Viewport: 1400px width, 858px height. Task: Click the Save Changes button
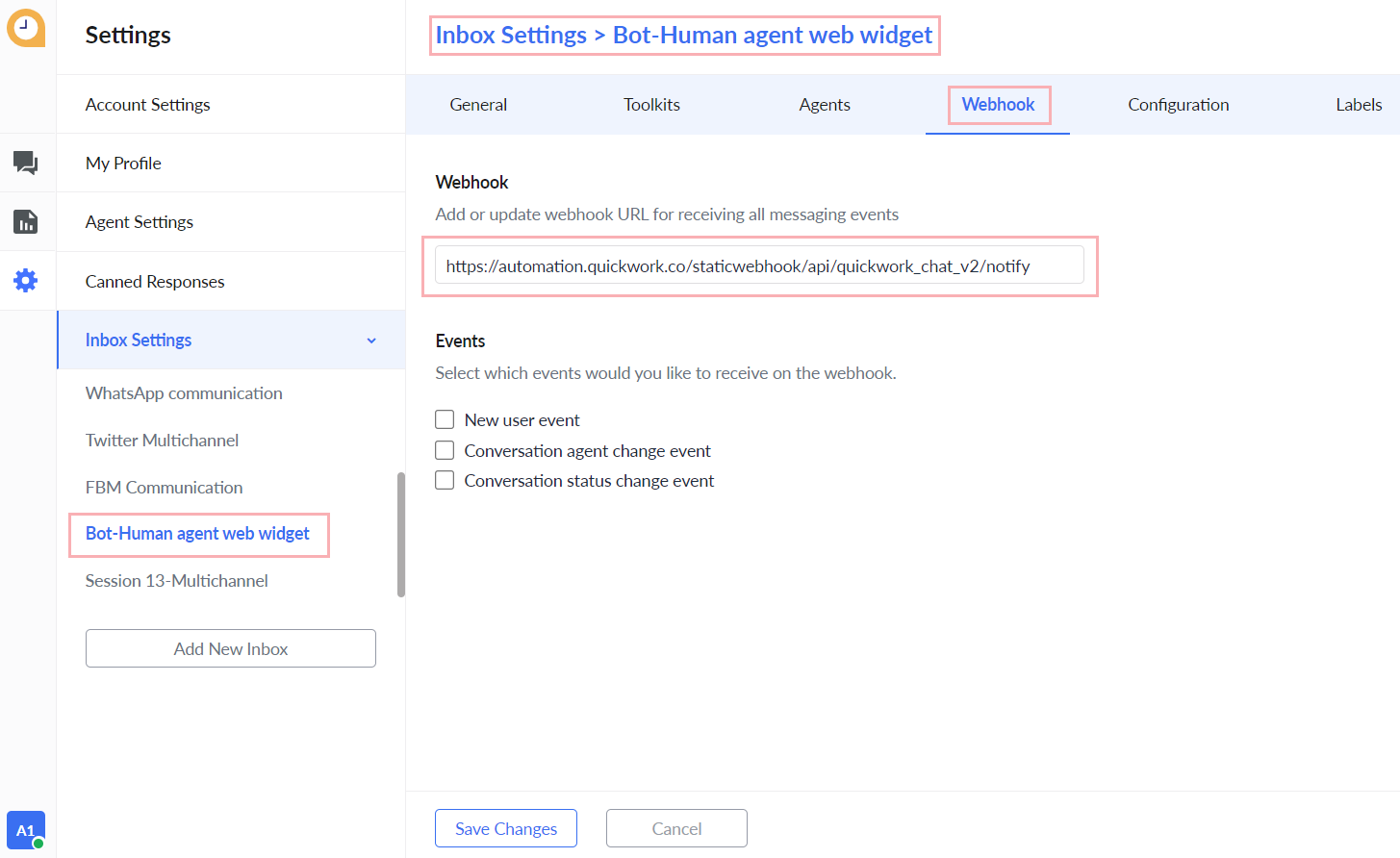[x=506, y=828]
